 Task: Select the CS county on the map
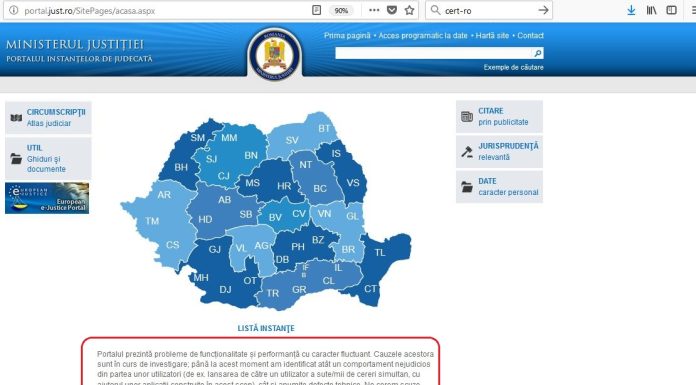coord(173,245)
